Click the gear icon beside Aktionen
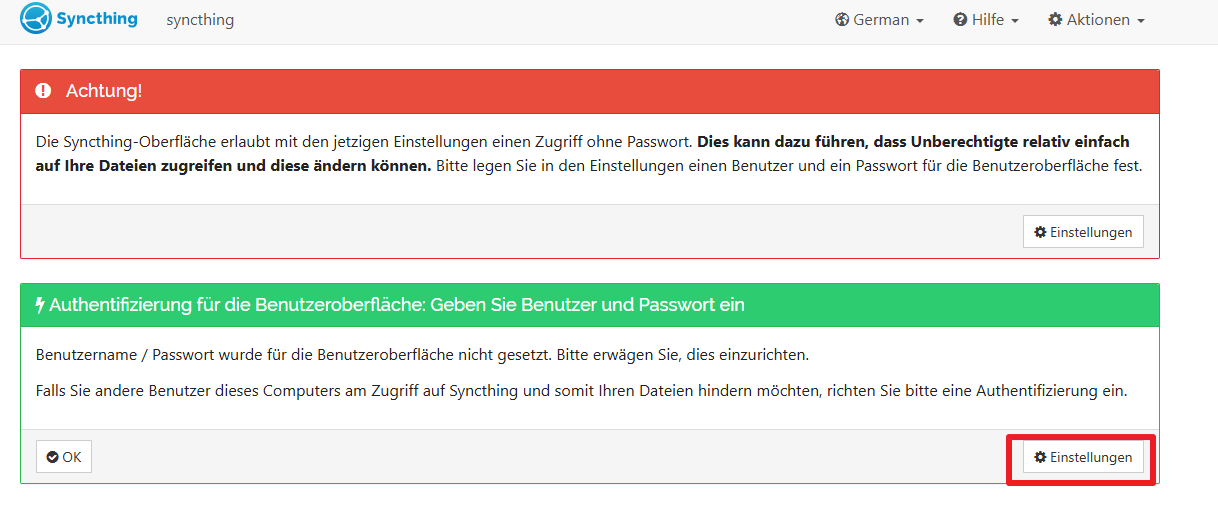 tap(1055, 20)
